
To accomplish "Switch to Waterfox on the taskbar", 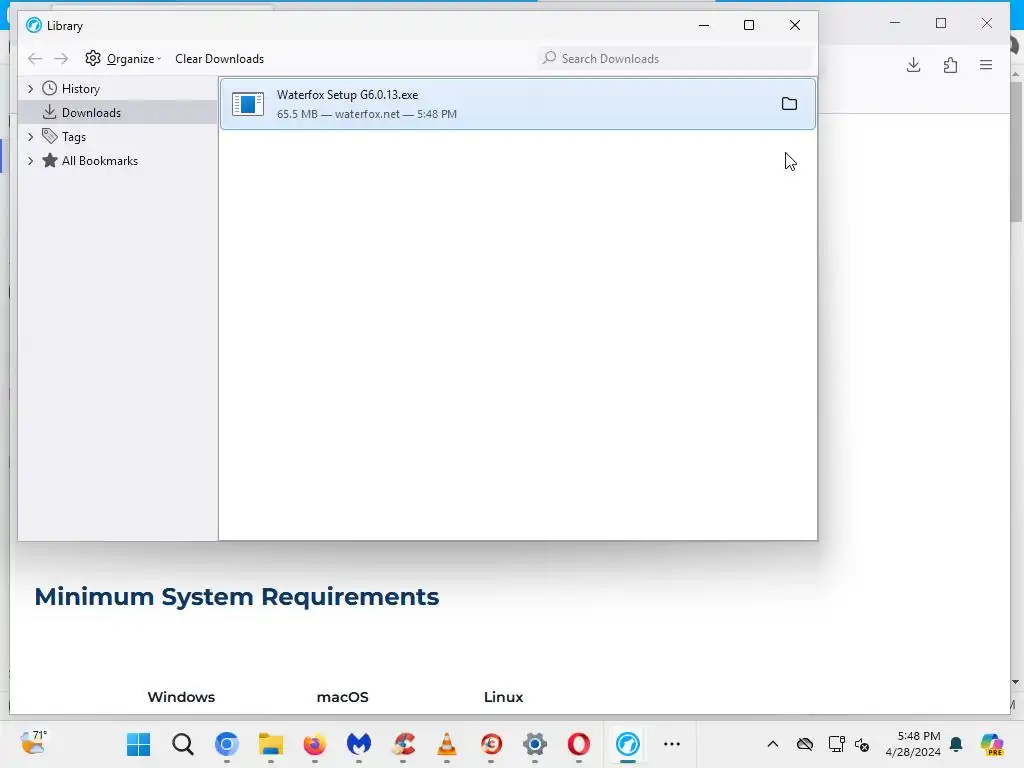I will click(x=628, y=744).
